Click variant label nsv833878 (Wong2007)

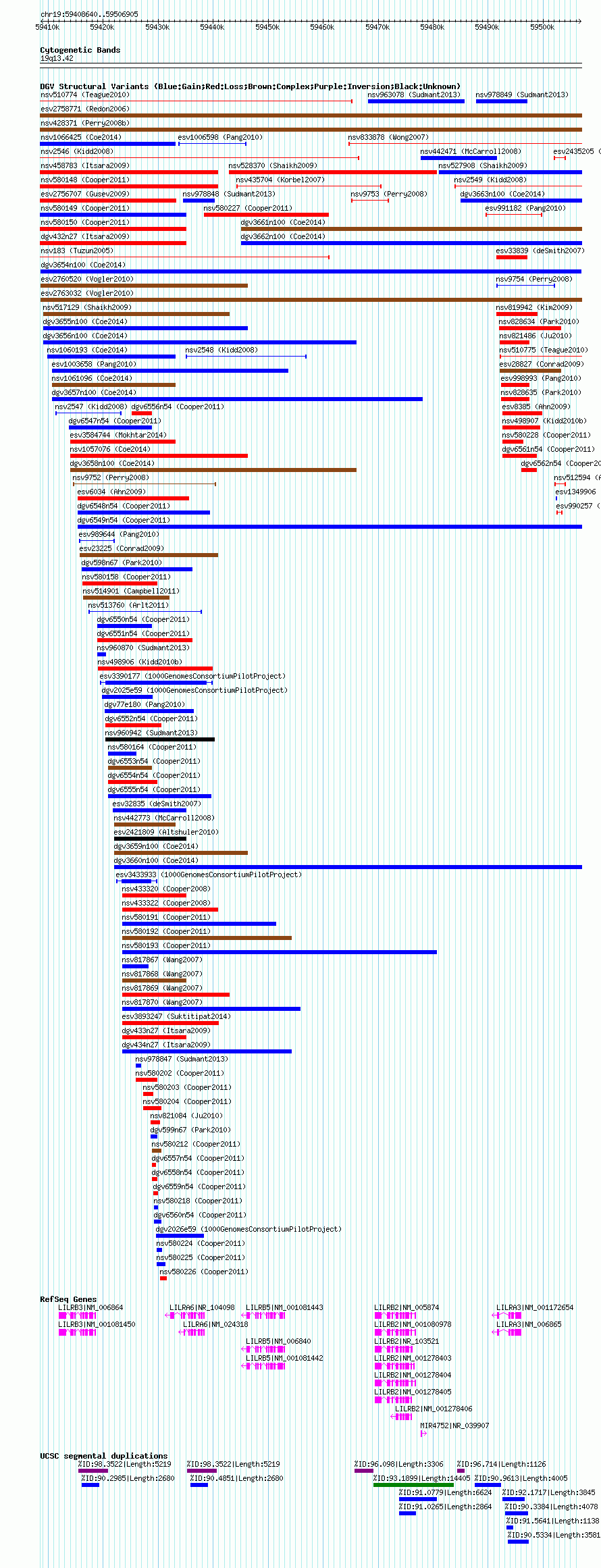click(x=388, y=138)
